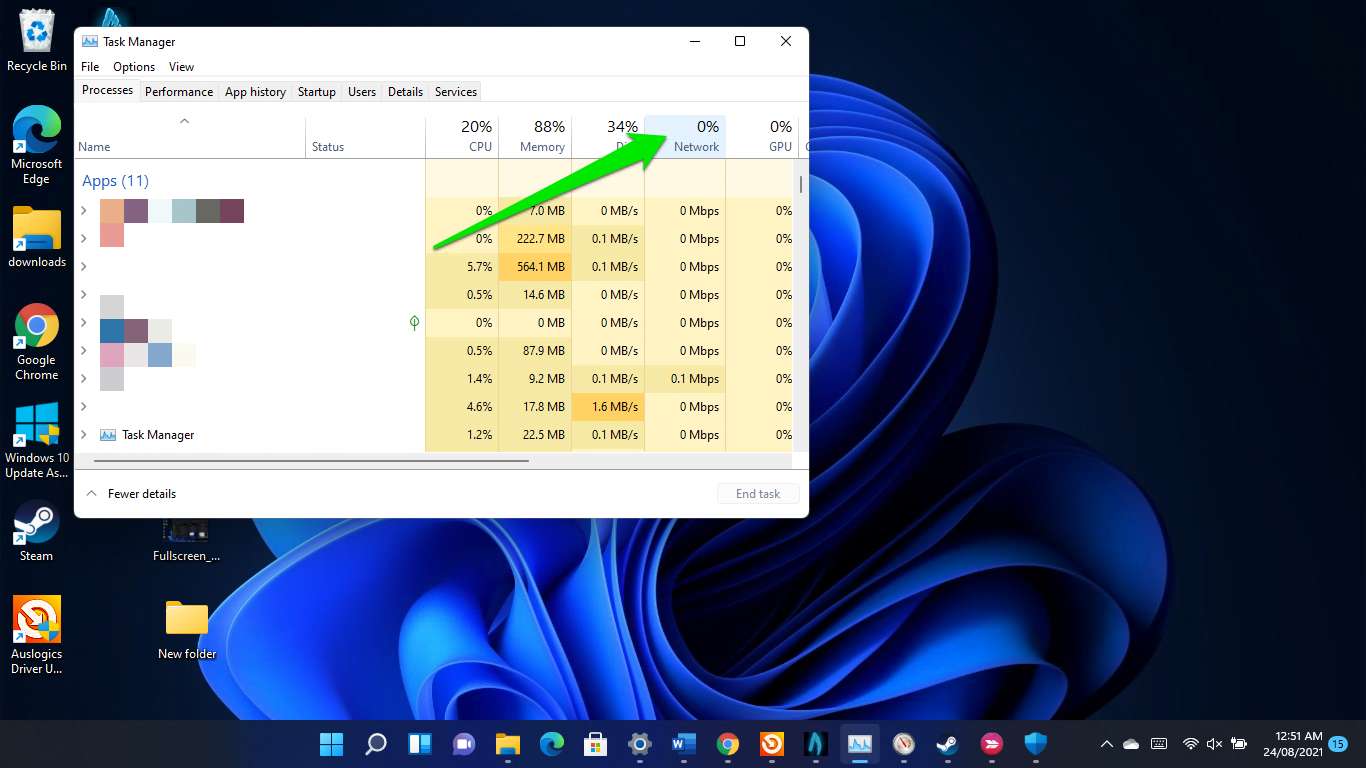Open Wi-Fi settings from the tray

click(1190, 744)
